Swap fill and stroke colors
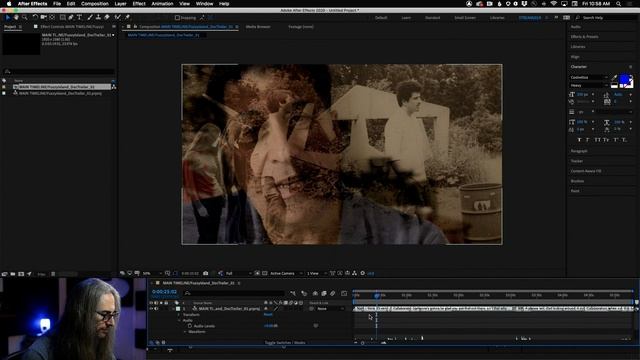The height and width of the screenshot is (360, 640). (631, 76)
